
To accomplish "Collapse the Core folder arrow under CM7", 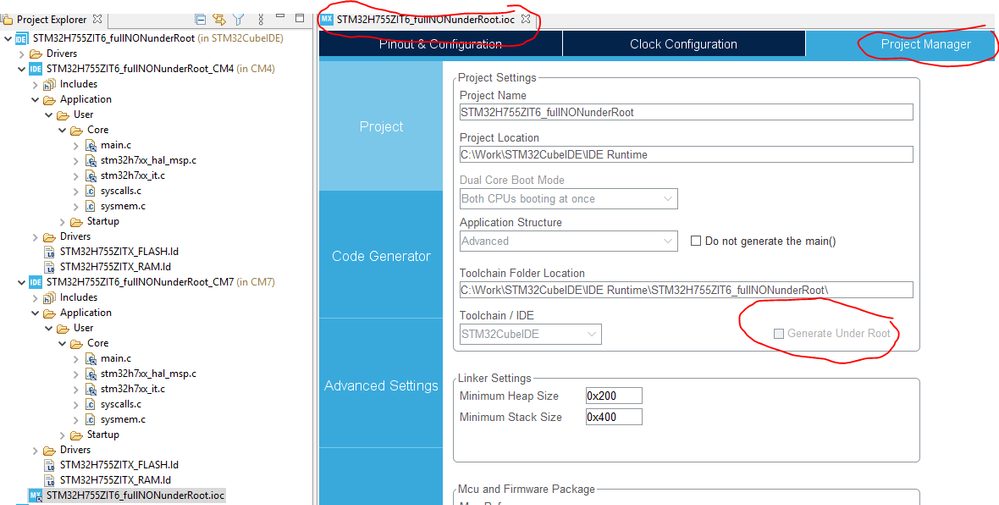I will coord(62,343).
